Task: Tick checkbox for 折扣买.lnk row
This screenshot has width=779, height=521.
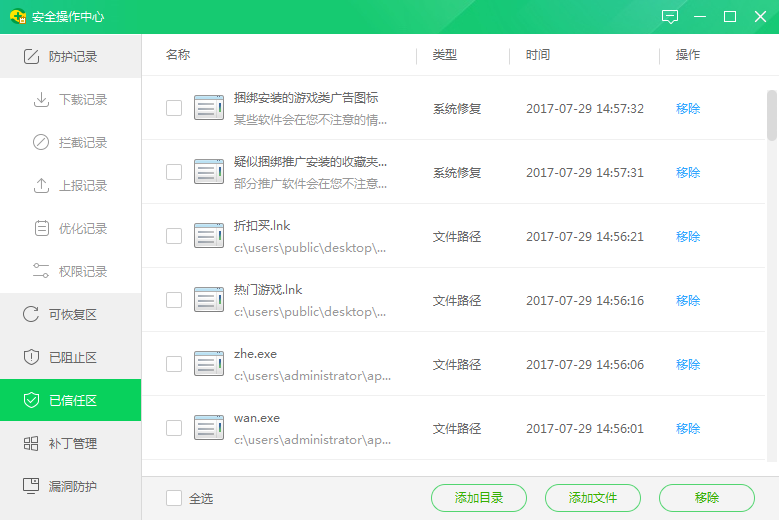Action: pyautogui.click(x=174, y=236)
